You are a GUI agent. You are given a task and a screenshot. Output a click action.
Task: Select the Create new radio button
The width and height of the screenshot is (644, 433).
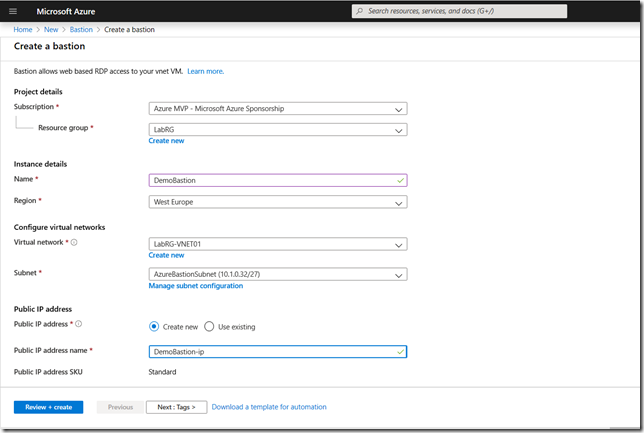pyautogui.click(x=154, y=327)
